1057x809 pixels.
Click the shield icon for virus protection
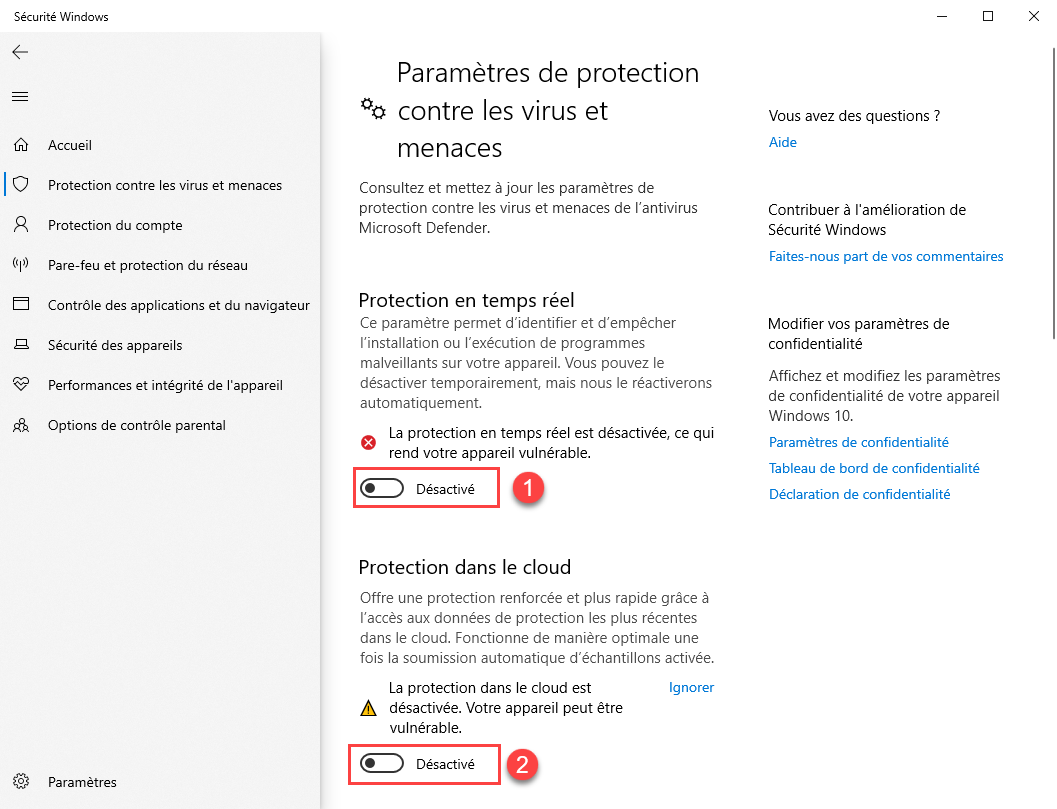[21, 185]
